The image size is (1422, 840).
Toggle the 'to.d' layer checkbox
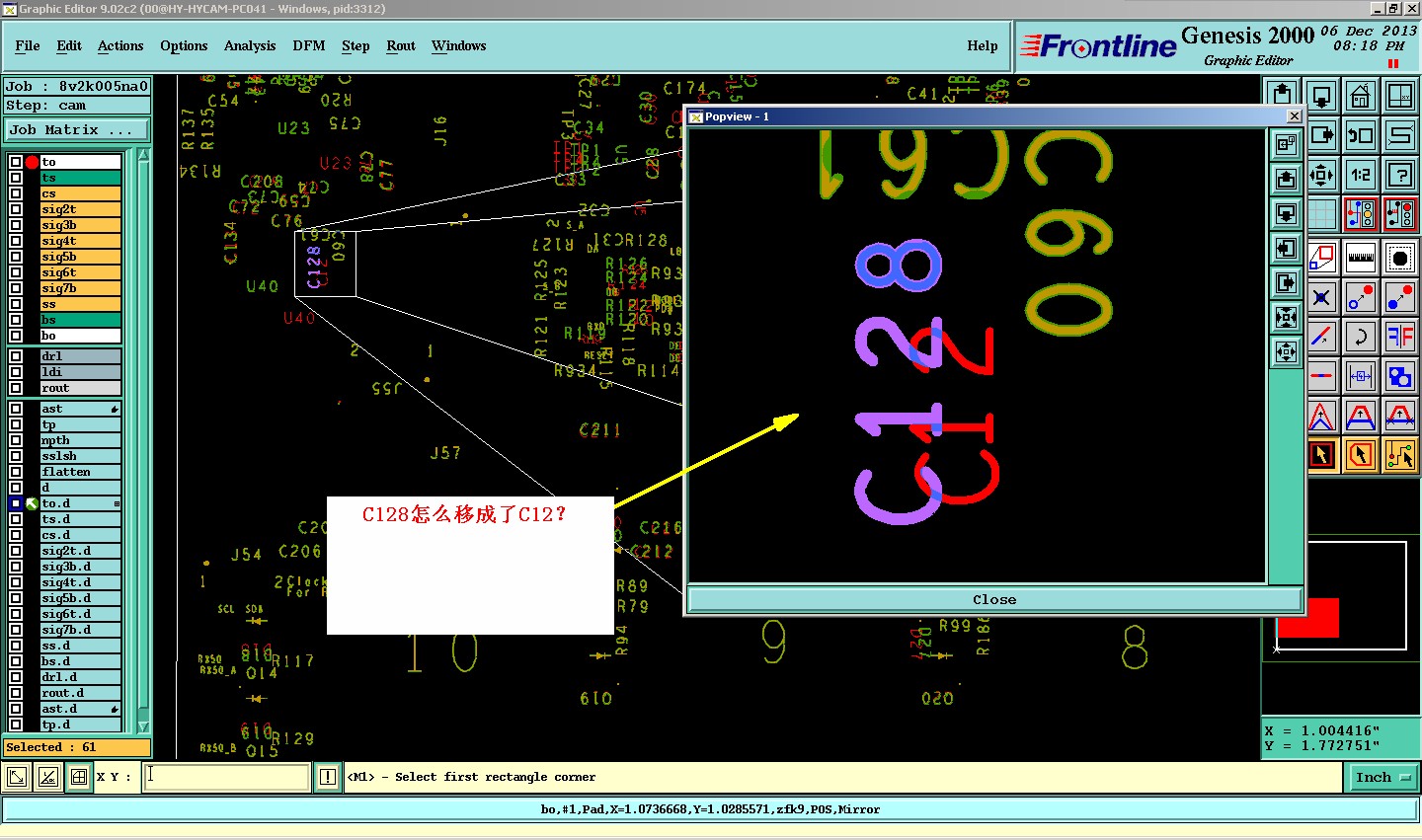(16, 503)
